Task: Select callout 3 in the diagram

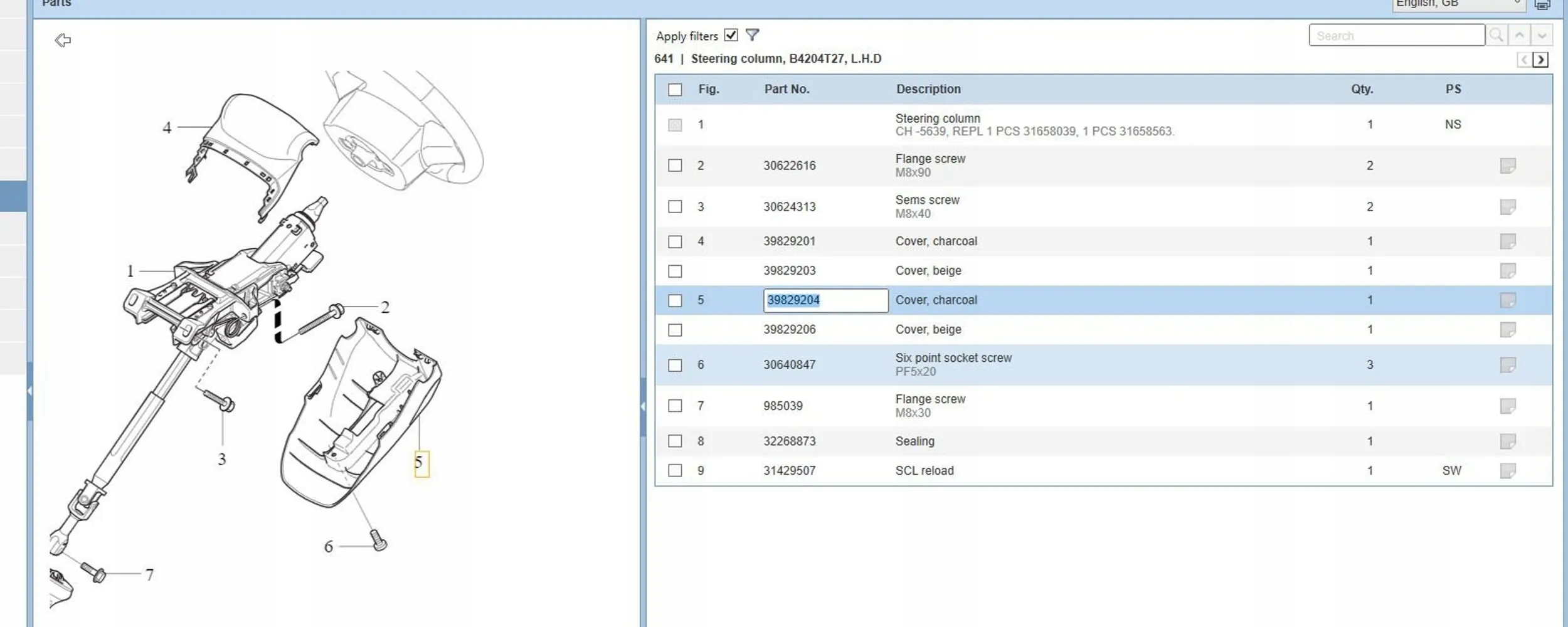Action: point(222,459)
